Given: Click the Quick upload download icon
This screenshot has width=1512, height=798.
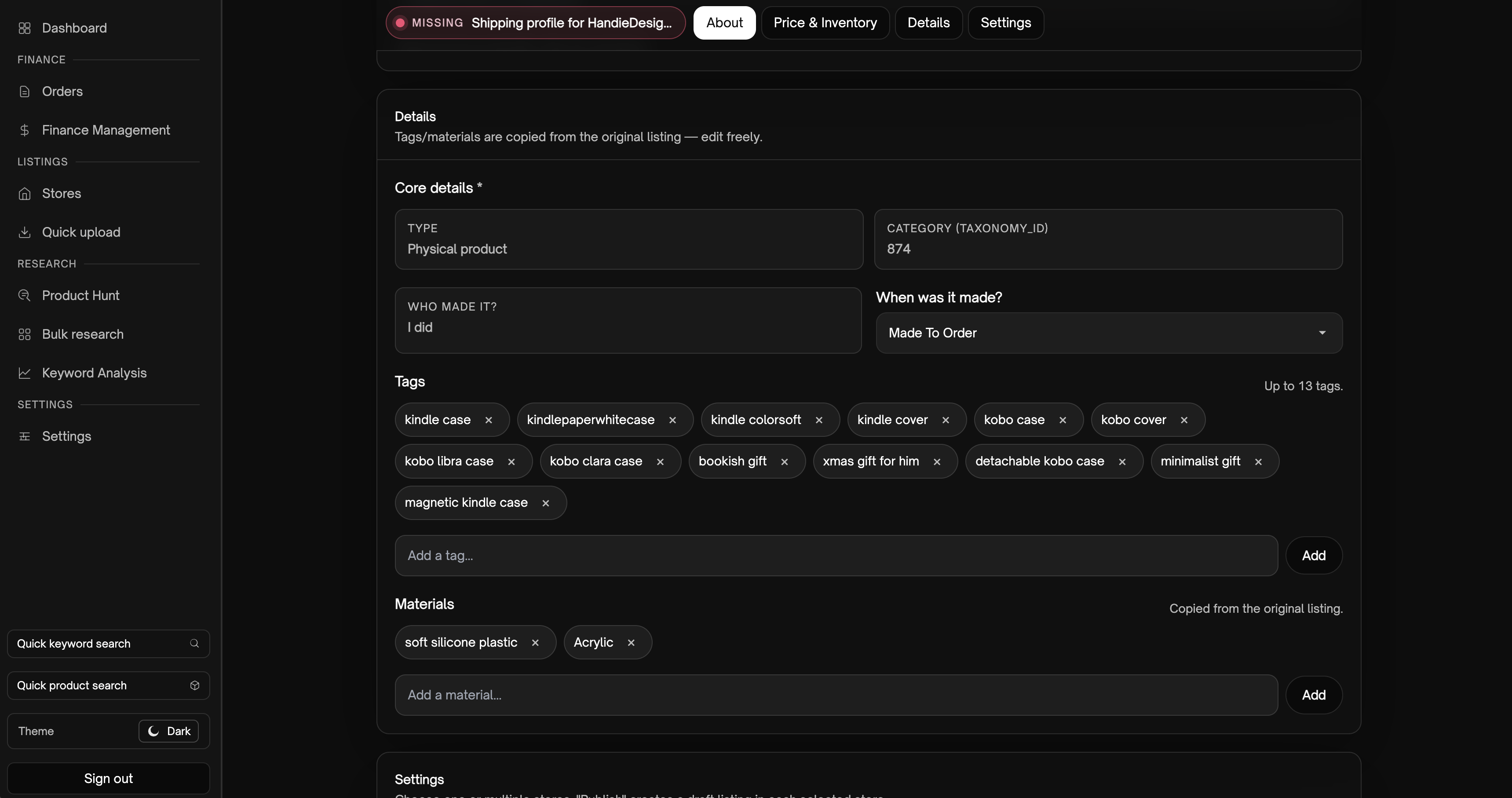Looking at the screenshot, I should click(x=24, y=232).
